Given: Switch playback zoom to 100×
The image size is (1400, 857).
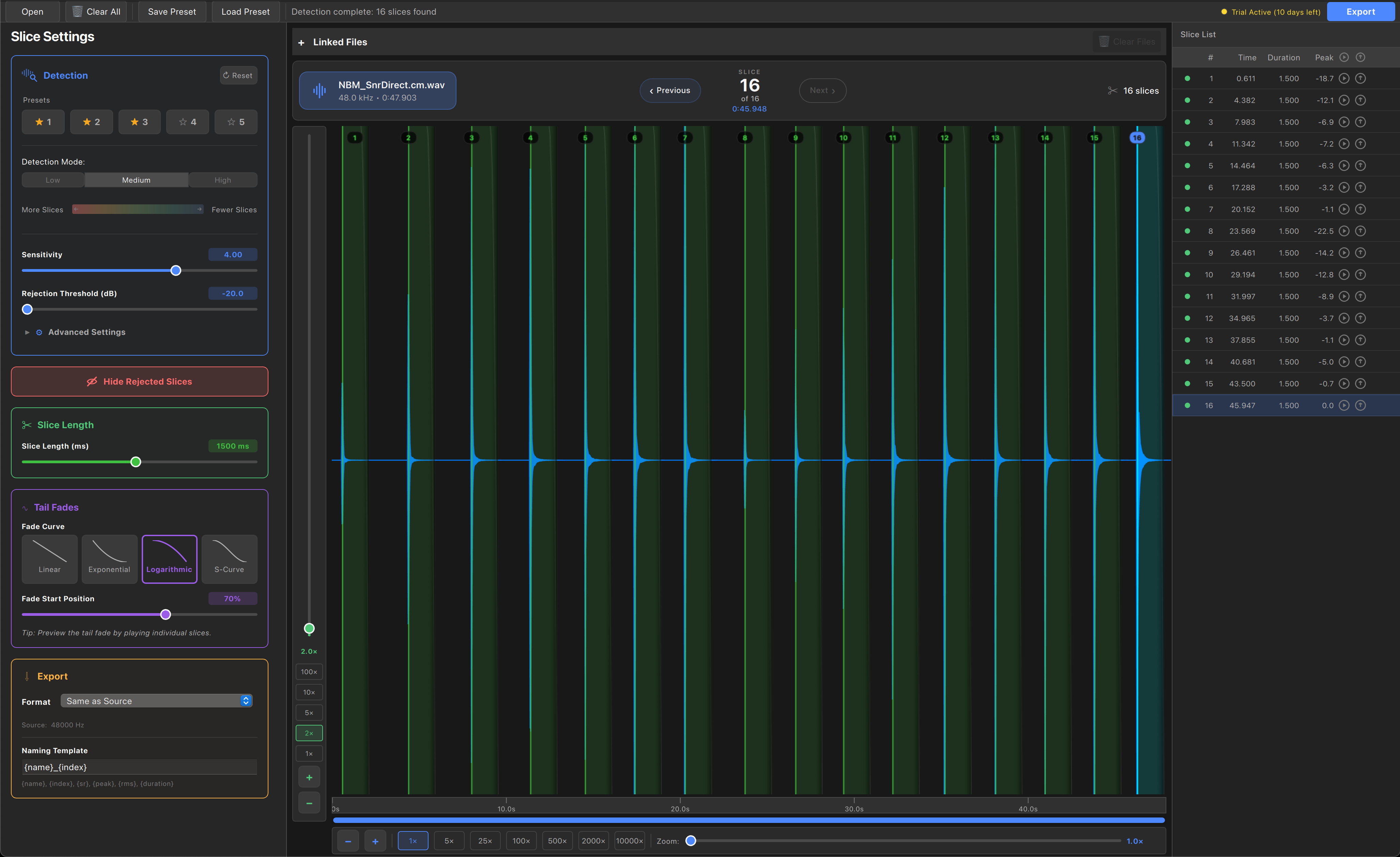Looking at the screenshot, I should coord(520,841).
